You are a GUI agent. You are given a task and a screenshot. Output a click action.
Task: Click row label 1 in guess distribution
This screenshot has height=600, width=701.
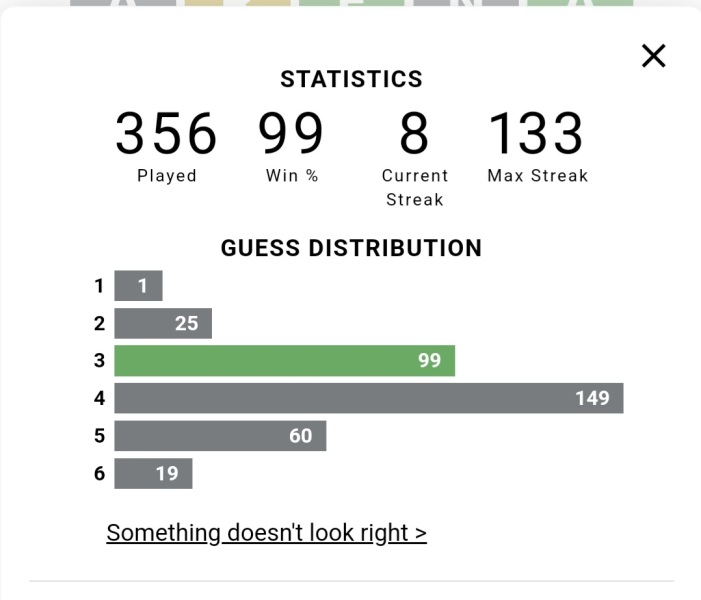click(x=99, y=286)
